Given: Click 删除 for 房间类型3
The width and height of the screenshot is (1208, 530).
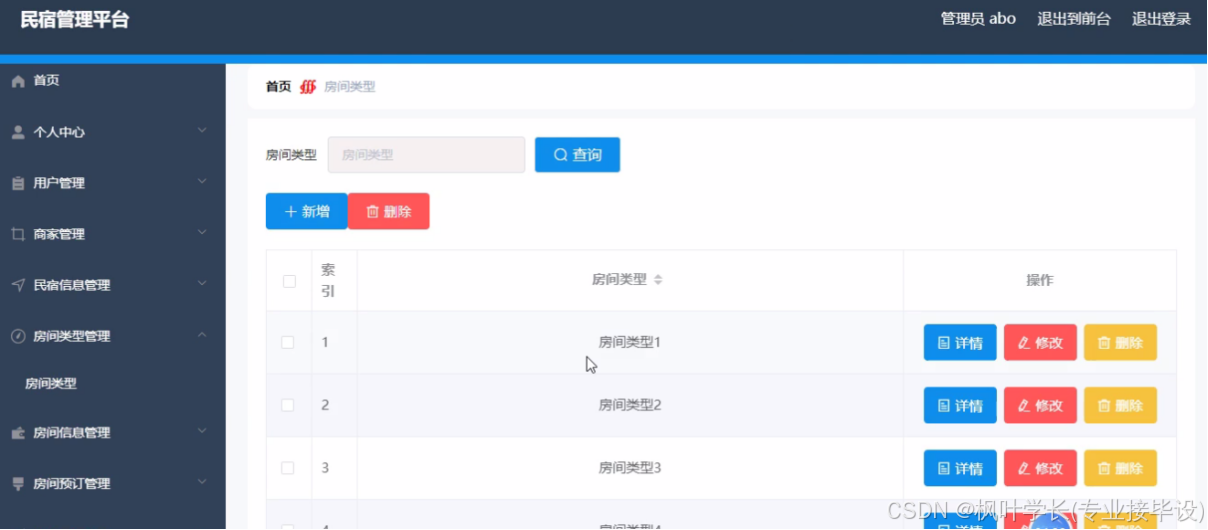Looking at the screenshot, I should 1120,468.
